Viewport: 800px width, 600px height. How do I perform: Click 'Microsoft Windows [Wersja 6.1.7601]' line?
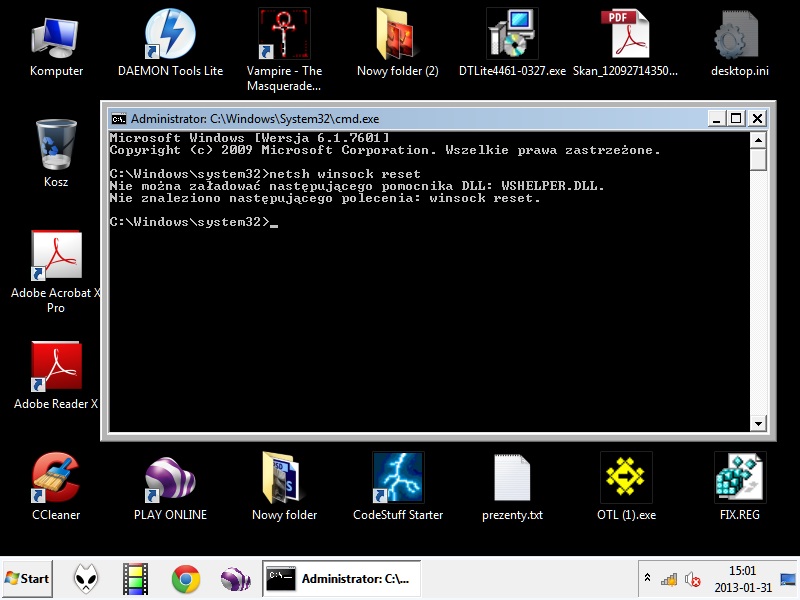pos(249,138)
